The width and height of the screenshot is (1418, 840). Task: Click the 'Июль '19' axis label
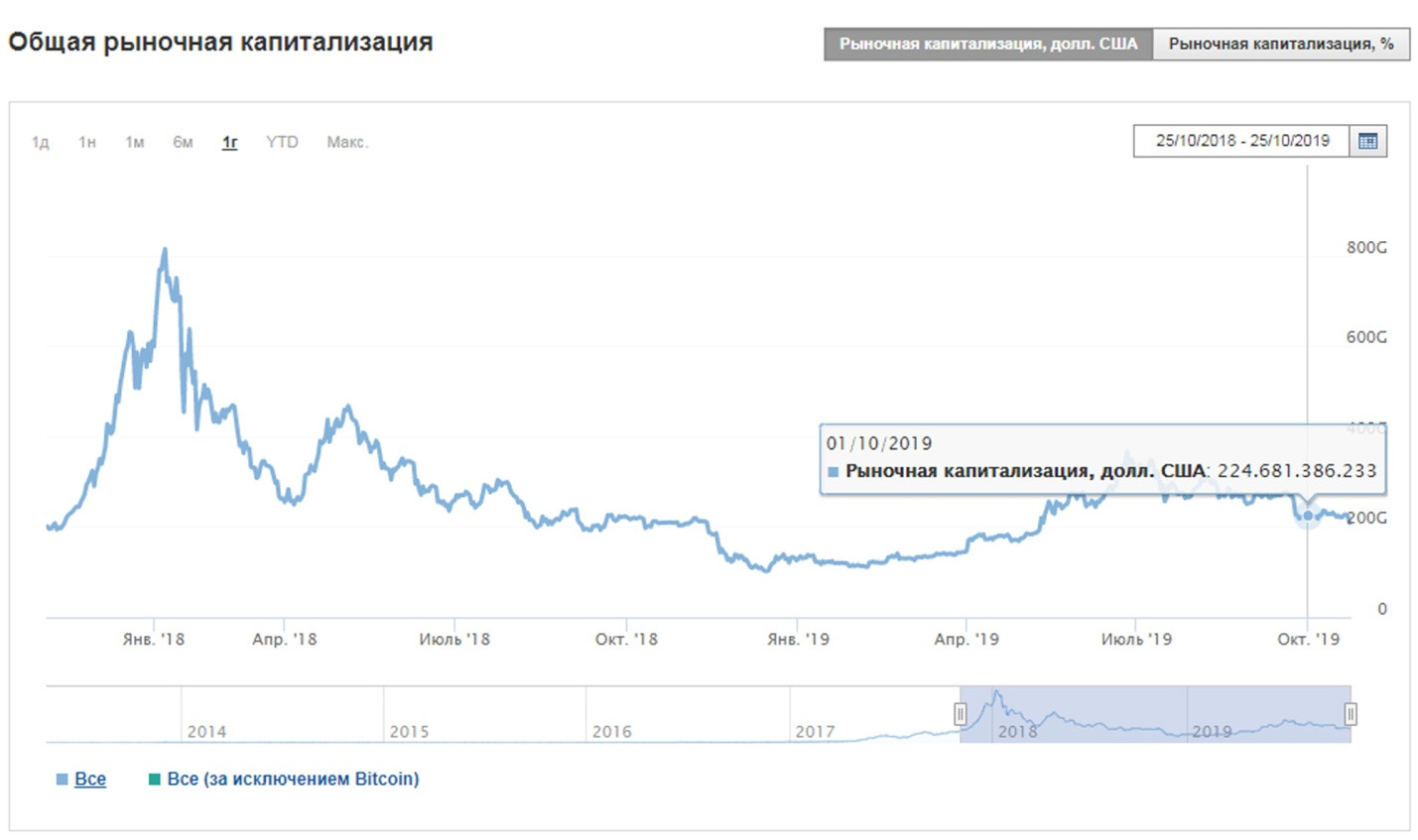click(1136, 640)
